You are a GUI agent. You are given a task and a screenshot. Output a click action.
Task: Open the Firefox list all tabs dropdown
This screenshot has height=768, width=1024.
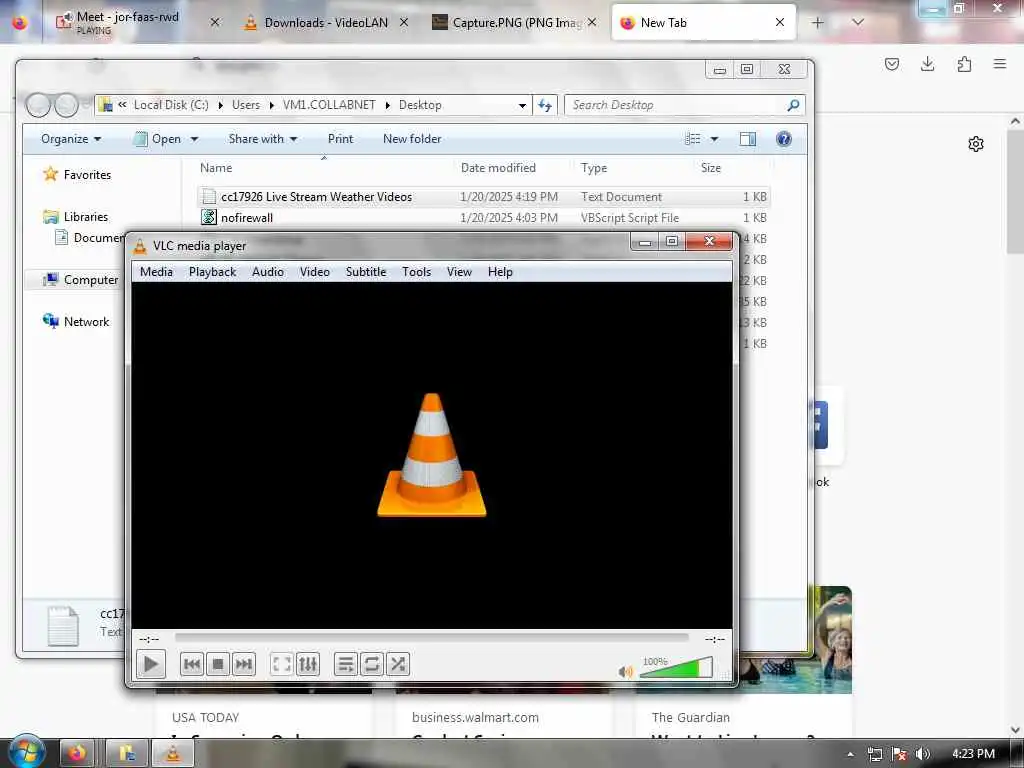tap(858, 22)
